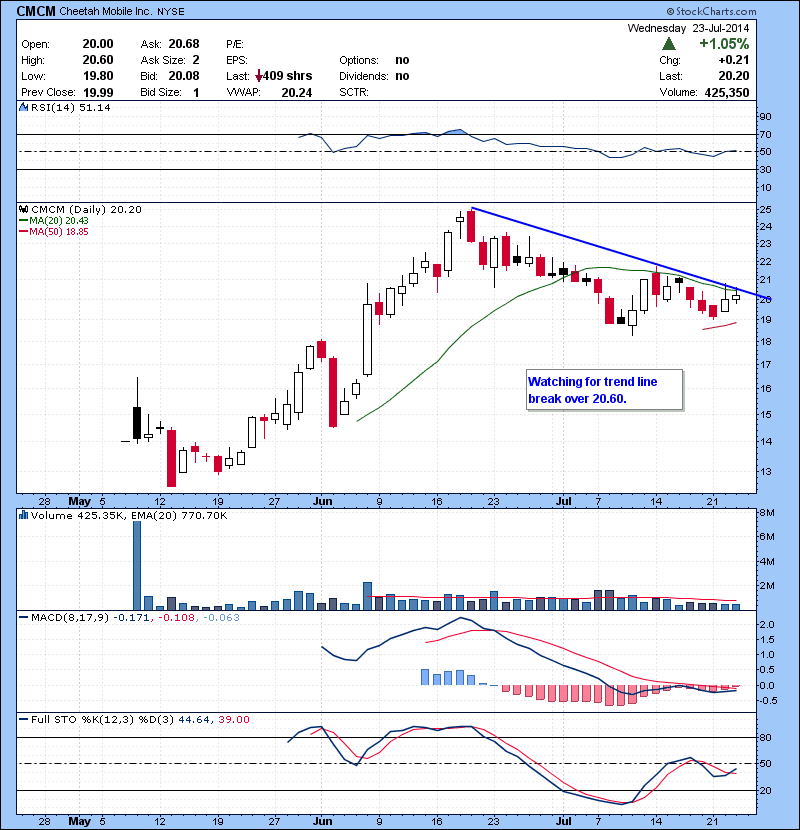This screenshot has width=800, height=830.
Task: Click the +1.05% percent change value
Action: (x=724, y=44)
